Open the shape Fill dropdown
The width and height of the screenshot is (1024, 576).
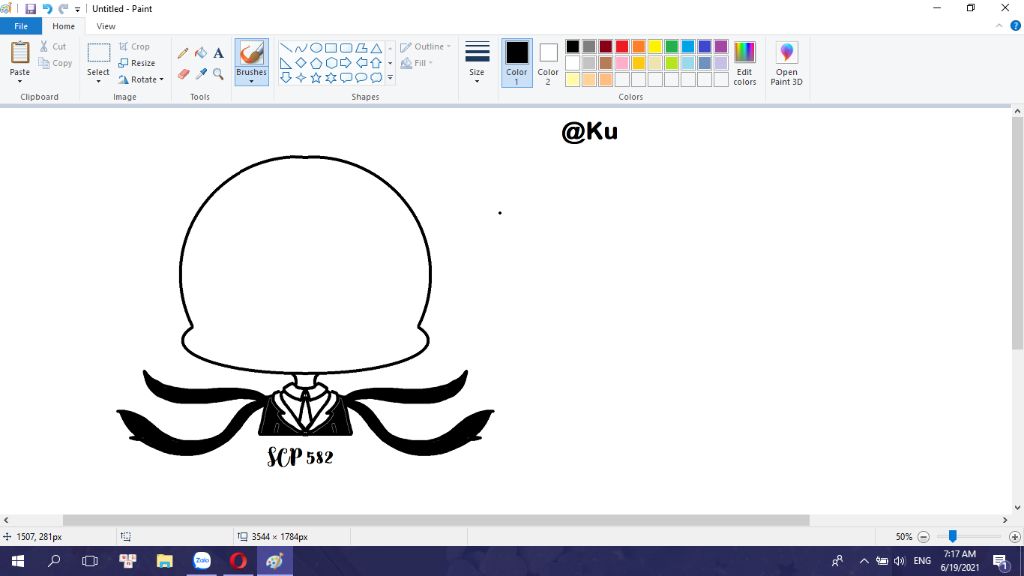tap(416, 63)
